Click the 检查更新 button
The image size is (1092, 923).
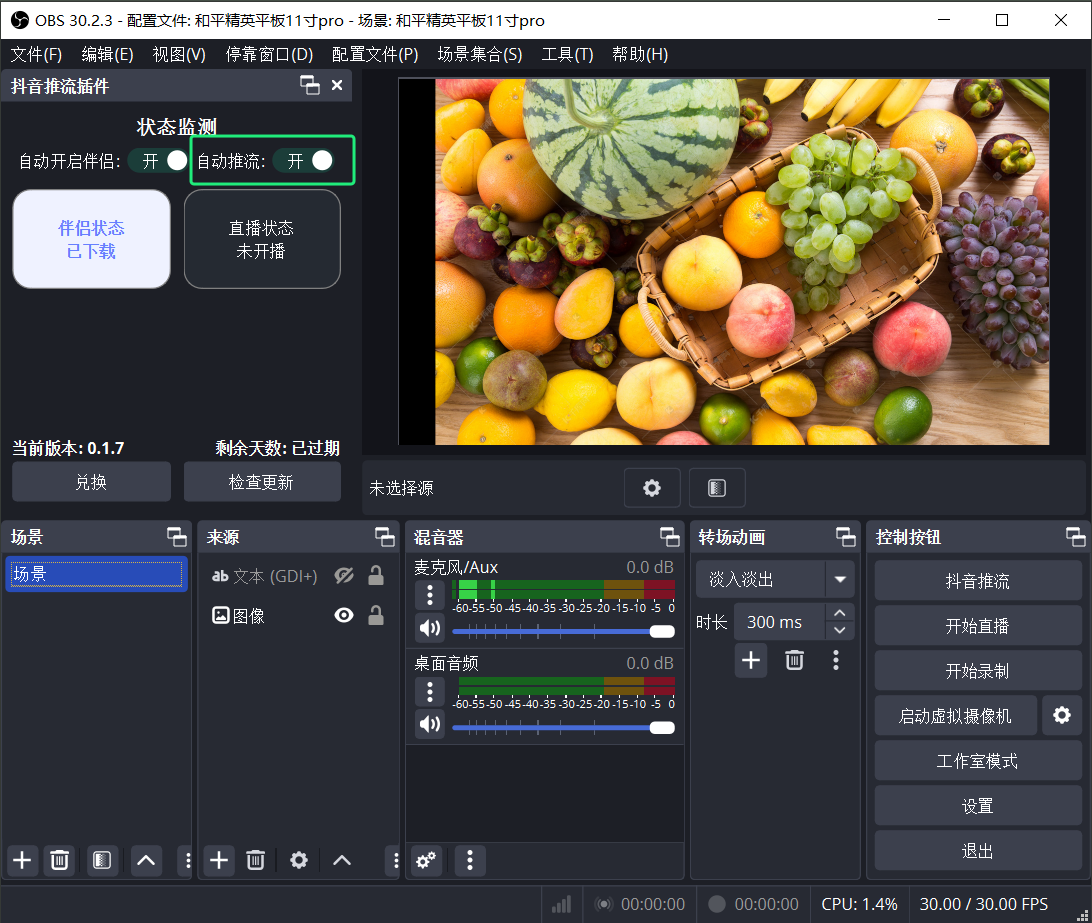(261, 482)
